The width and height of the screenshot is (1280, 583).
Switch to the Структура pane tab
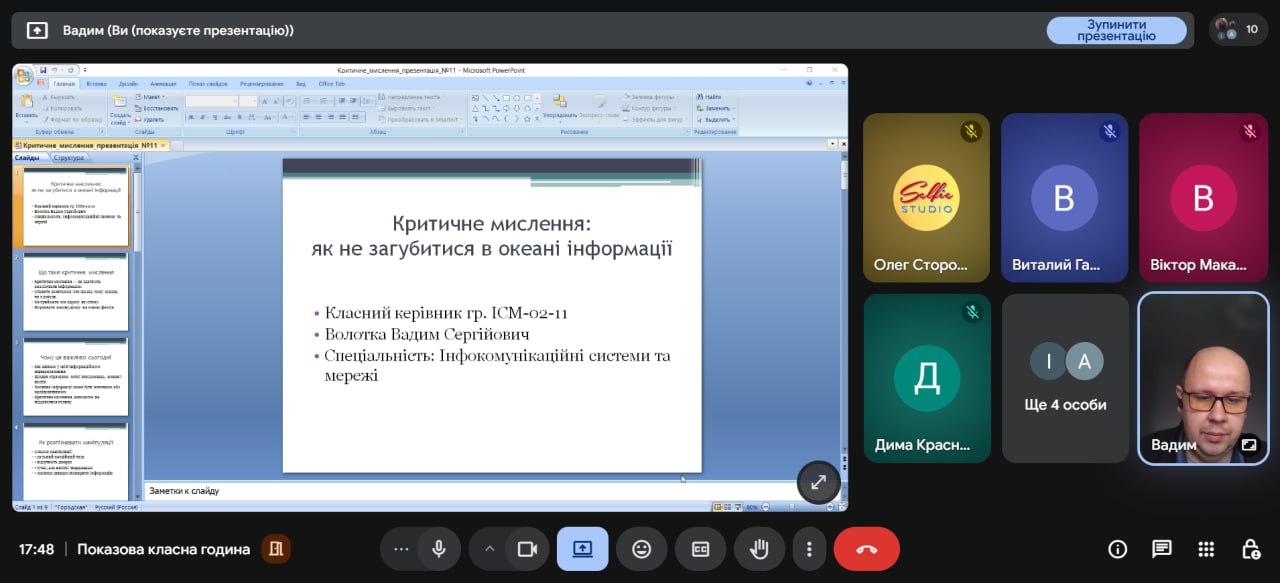69,158
